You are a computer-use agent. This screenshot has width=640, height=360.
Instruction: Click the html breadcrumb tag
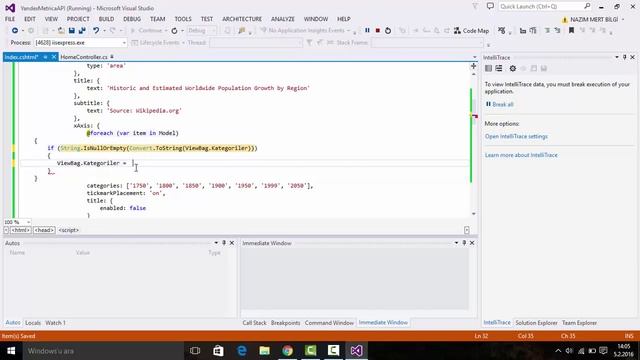tap(20, 230)
